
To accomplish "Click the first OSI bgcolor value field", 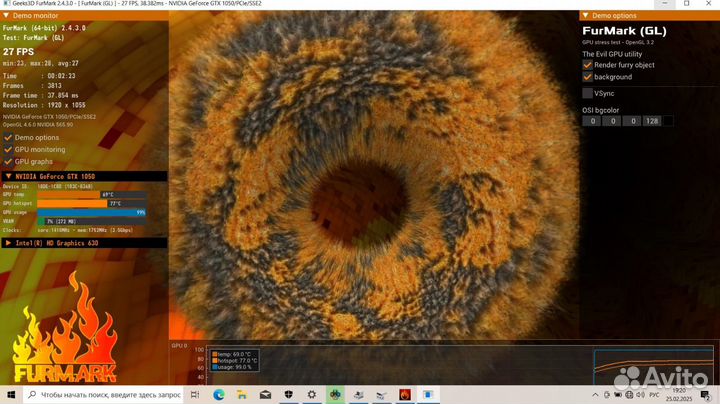I will pyautogui.click(x=592, y=121).
